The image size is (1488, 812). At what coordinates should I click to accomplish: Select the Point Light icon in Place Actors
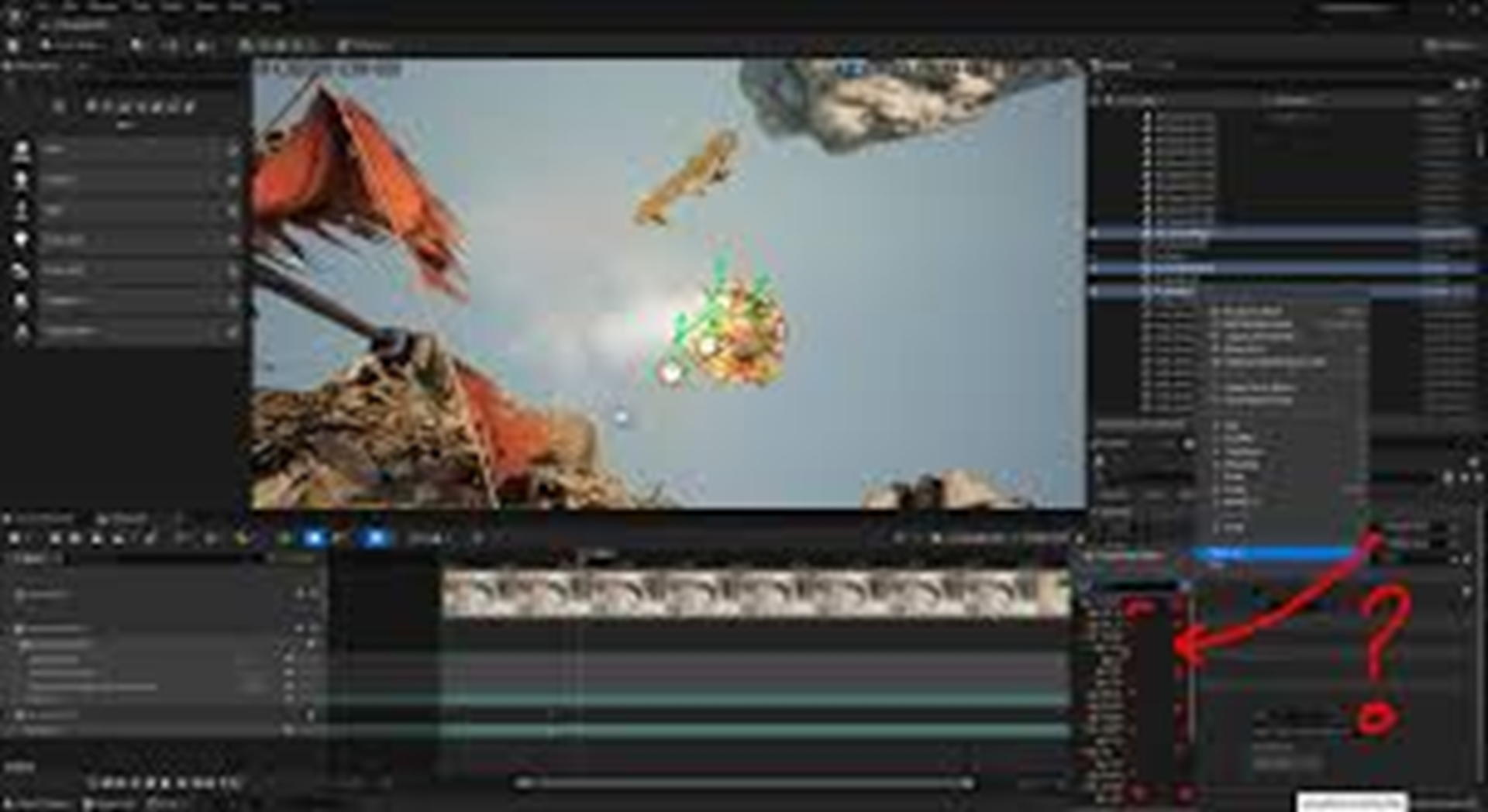pos(22,240)
